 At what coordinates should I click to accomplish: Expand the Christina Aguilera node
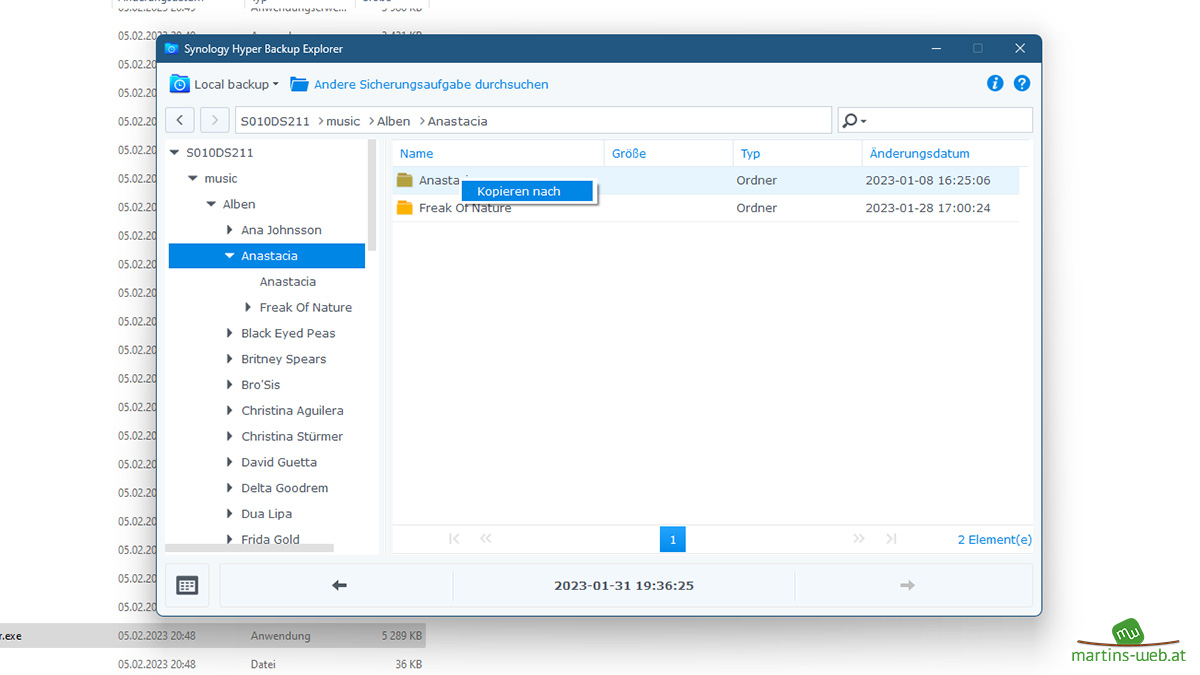pos(230,411)
